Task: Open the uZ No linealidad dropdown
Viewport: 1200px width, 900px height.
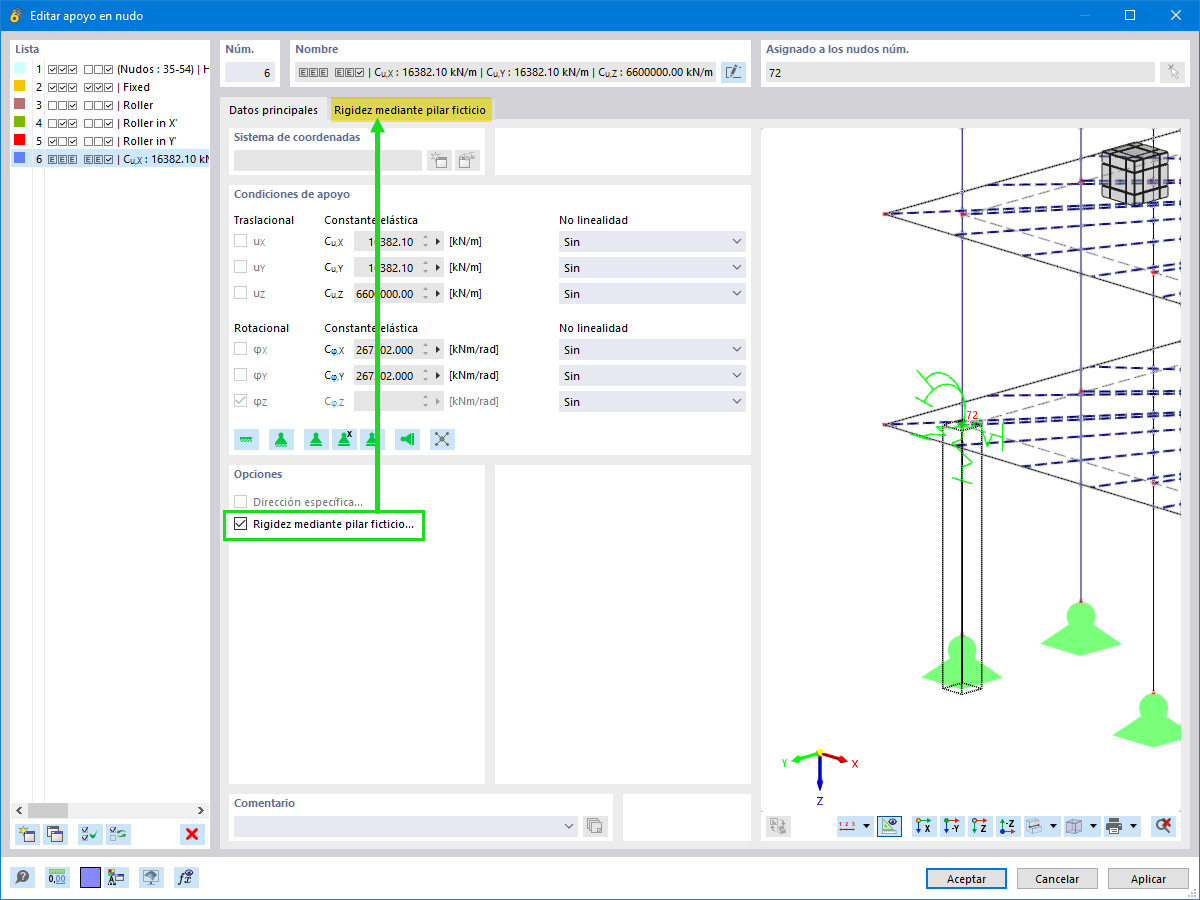Action: coord(652,294)
